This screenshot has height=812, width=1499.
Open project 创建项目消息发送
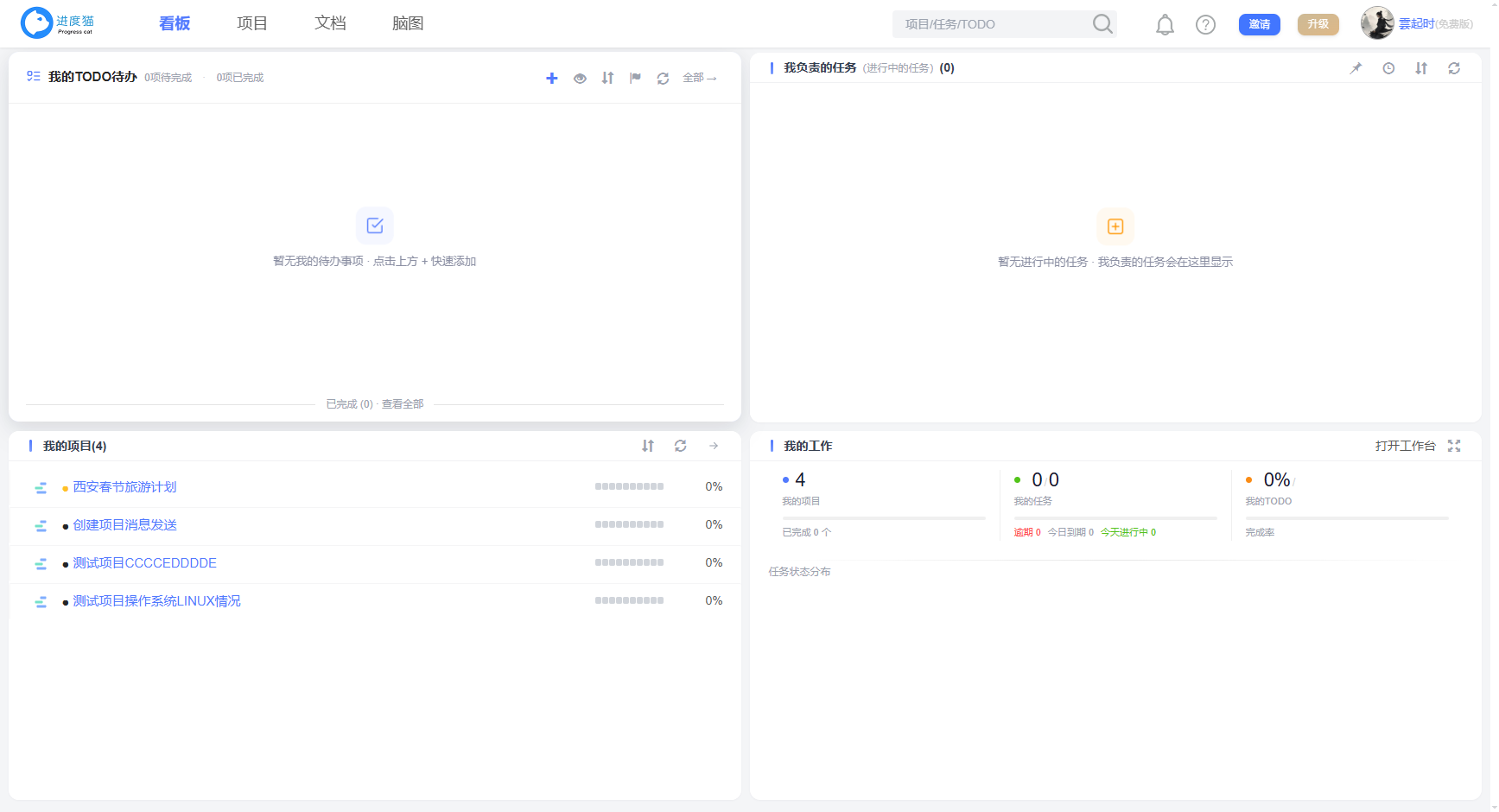pos(124,525)
